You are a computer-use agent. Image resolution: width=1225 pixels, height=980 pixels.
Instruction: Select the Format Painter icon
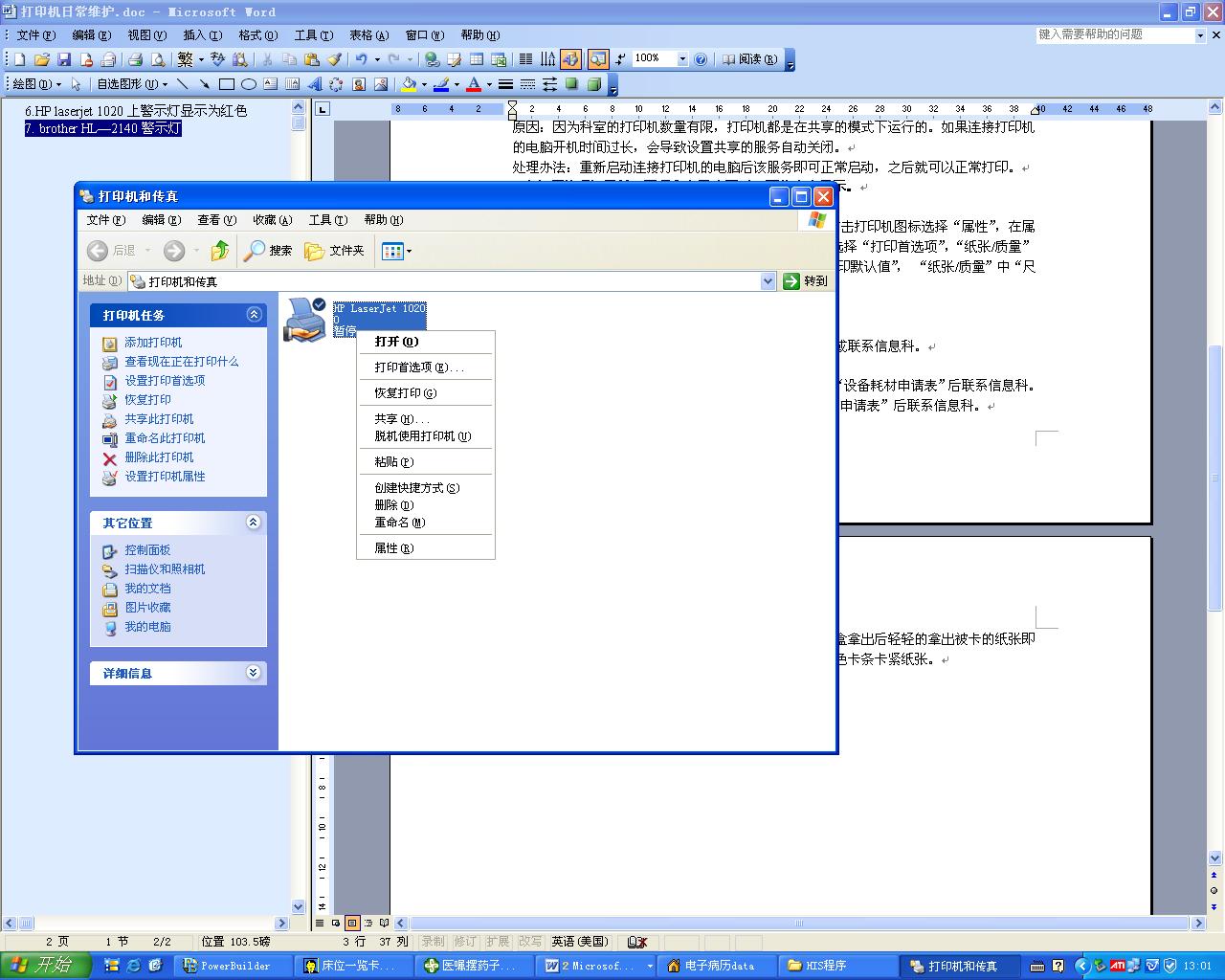(x=335, y=58)
